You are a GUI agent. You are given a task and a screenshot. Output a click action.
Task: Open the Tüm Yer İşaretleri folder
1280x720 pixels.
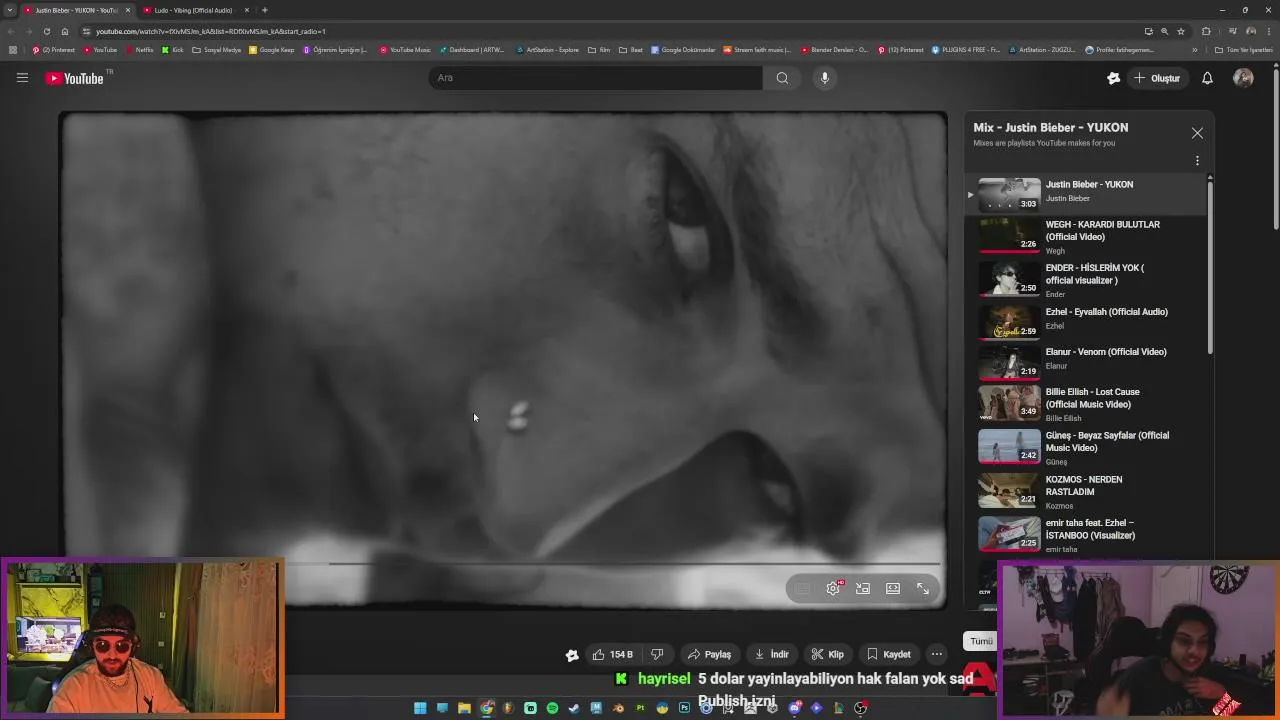[1243, 50]
